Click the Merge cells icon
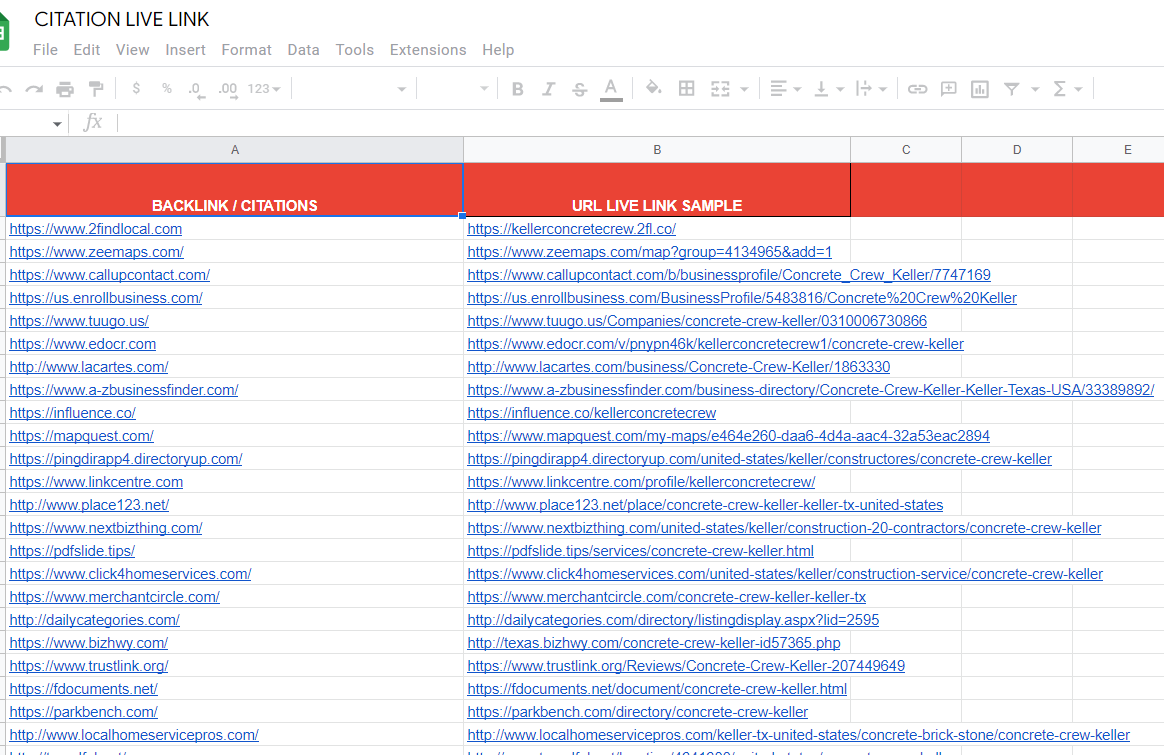1164x755 pixels. (720, 89)
